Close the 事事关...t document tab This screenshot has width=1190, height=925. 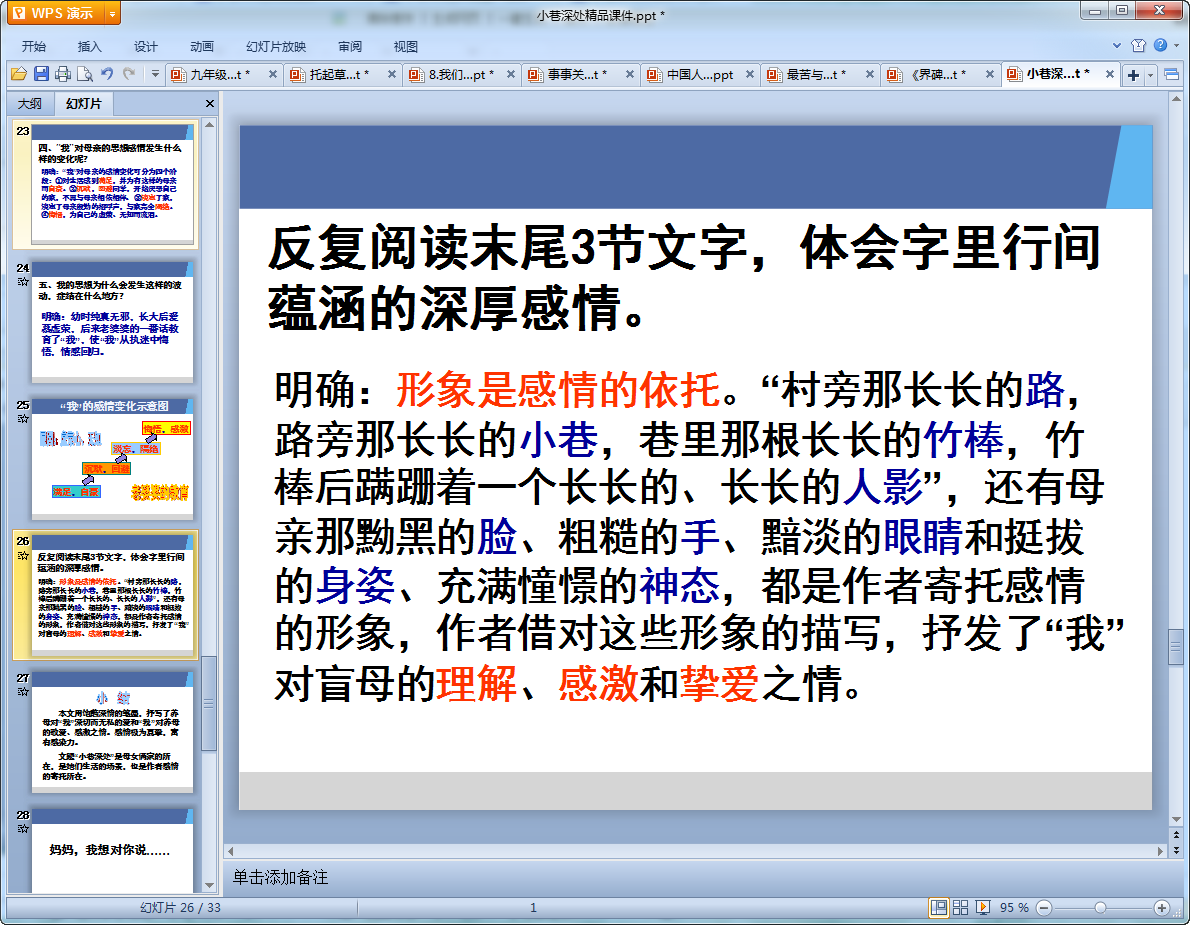click(x=629, y=74)
